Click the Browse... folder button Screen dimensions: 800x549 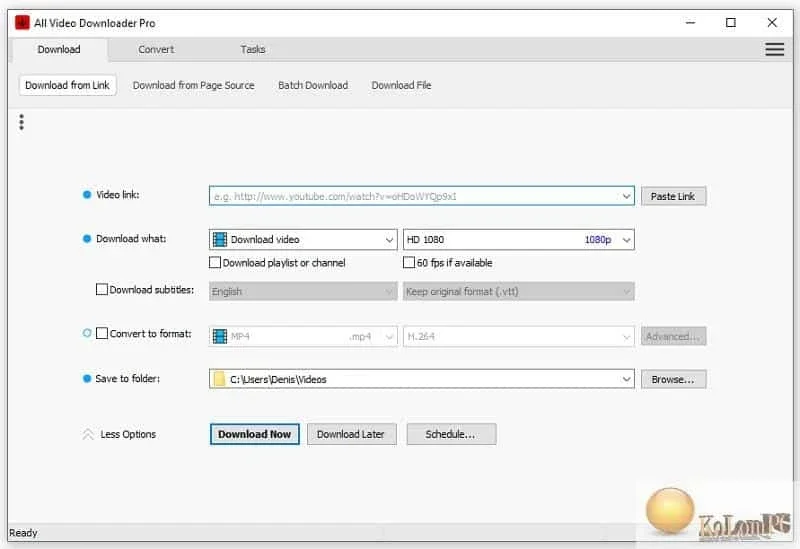tap(673, 379)
